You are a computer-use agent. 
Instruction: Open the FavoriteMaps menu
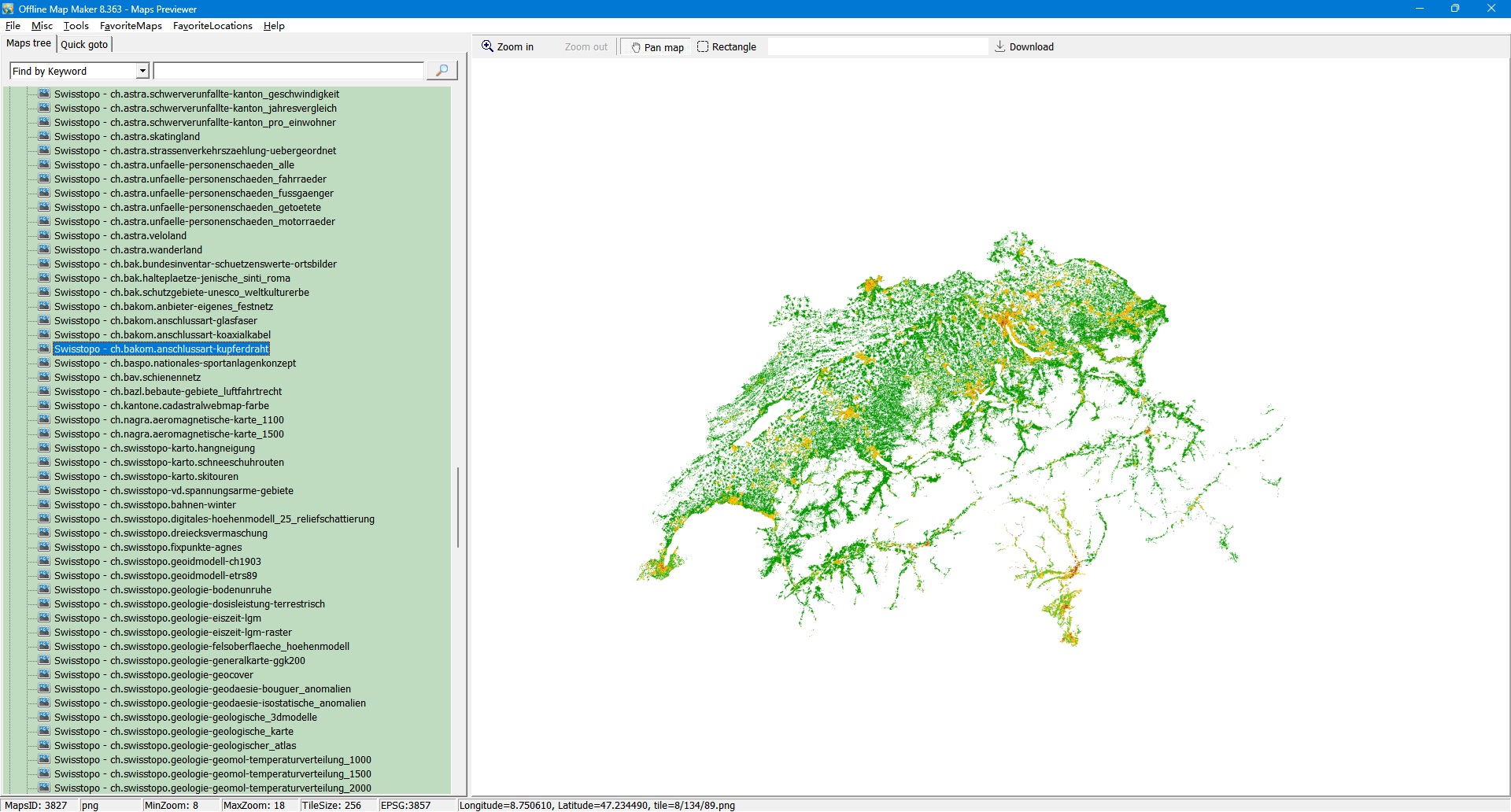pos(131,26)
